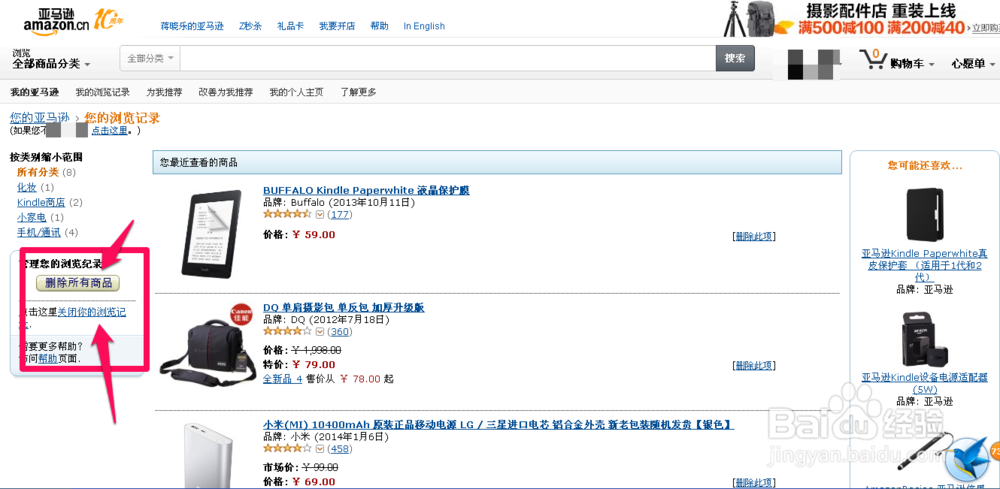Select the 我的亚马逊 tab
This screenshot has height=489, width=1000.
[35, 92]
